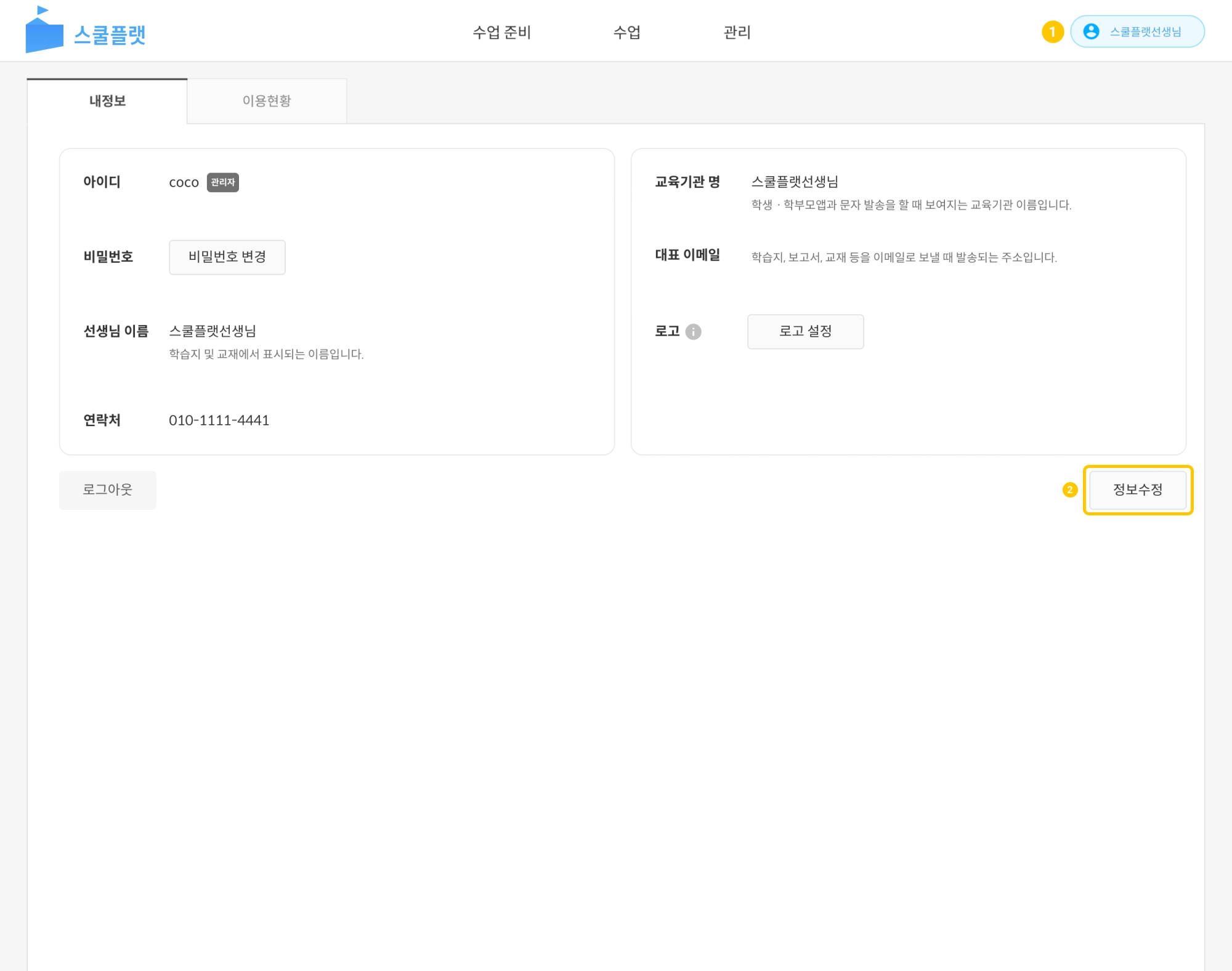
Task: Click the phone number 010-1111-4441
Action: click(x=219, y=421)
